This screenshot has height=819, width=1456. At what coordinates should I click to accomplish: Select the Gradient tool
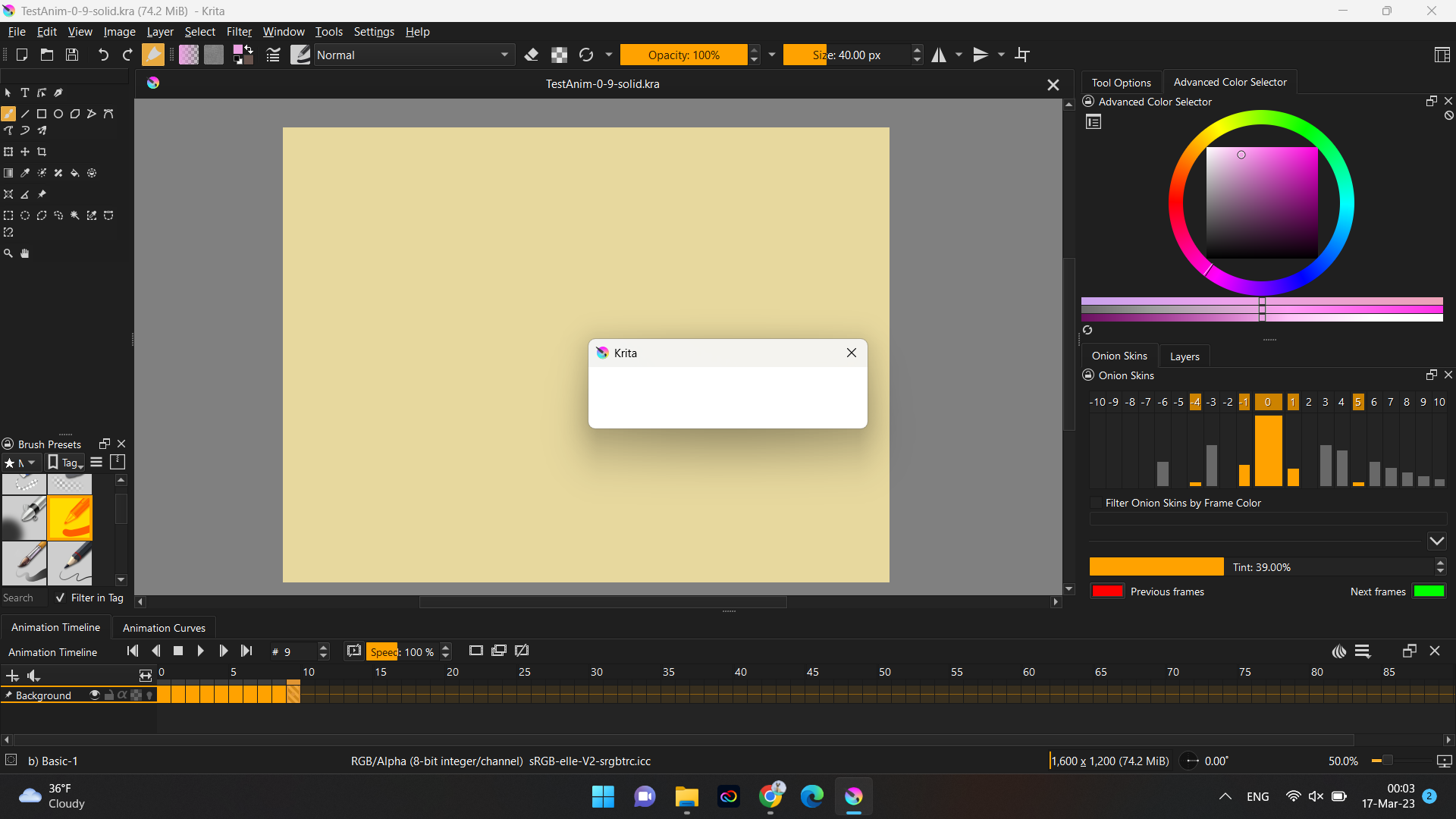[8, 173]
